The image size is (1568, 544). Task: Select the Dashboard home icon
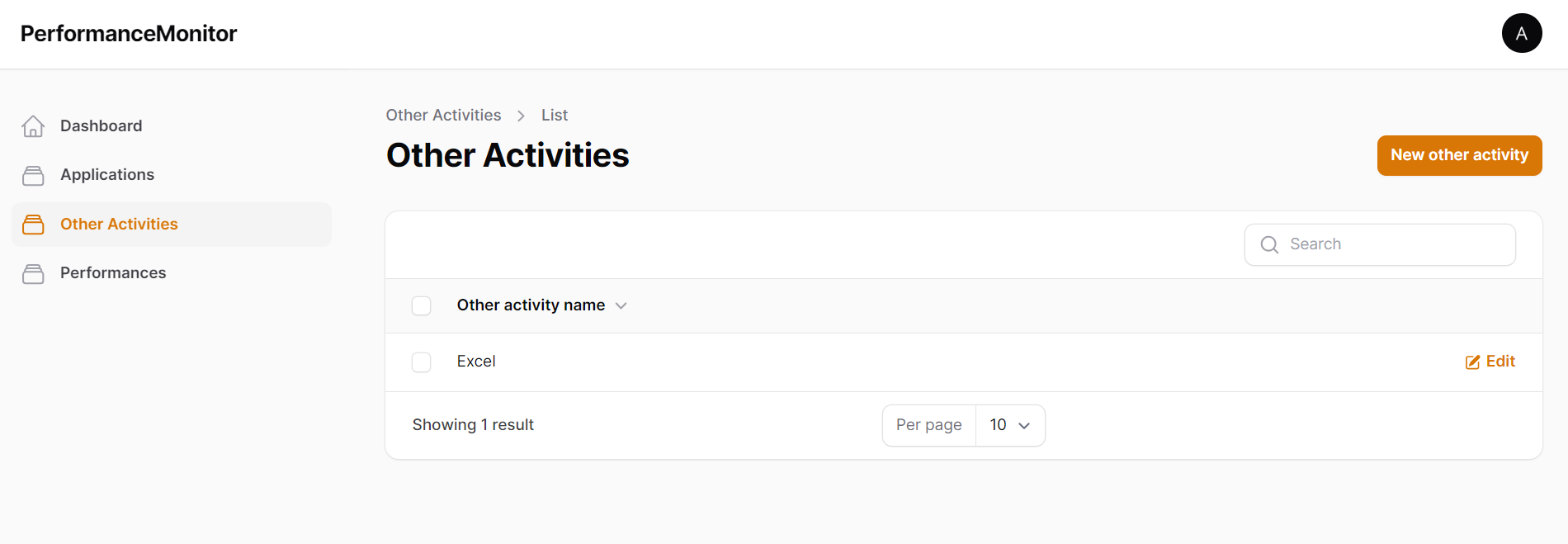click(33, 125)
